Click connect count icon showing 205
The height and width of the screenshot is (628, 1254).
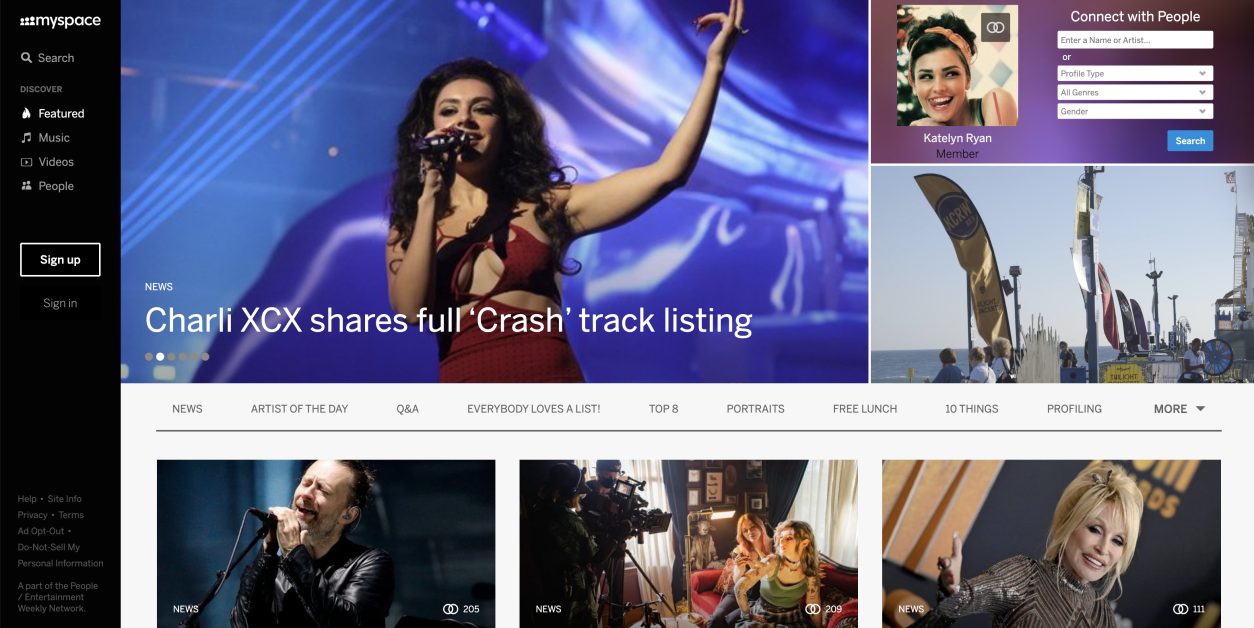point(450,609)
